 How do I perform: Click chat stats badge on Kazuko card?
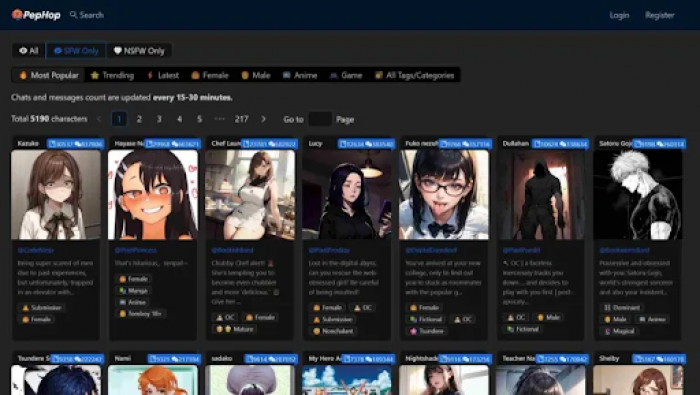76,144
